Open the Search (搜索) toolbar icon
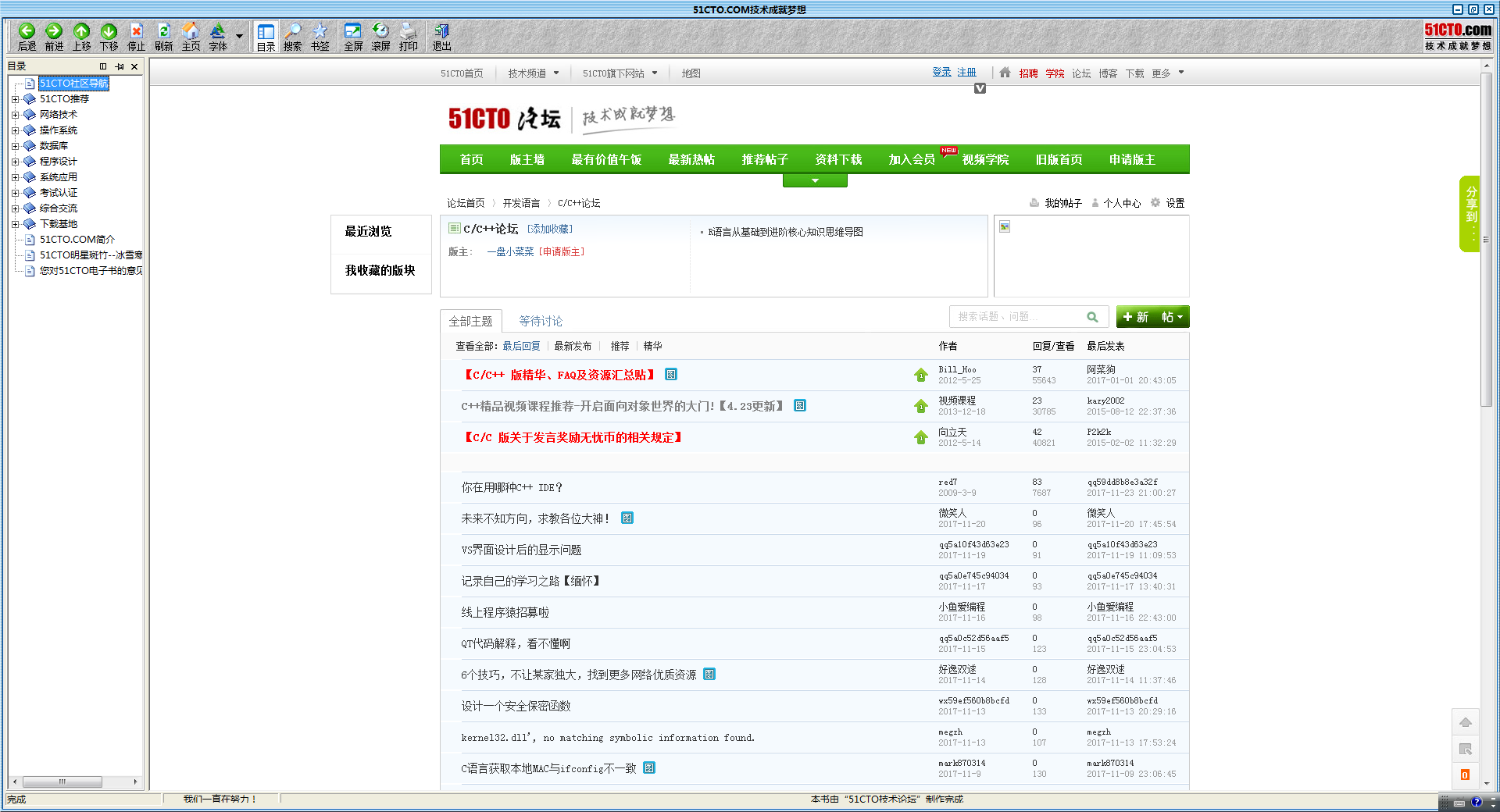Viewport: 1500px width, 812px height. (292, 36)
